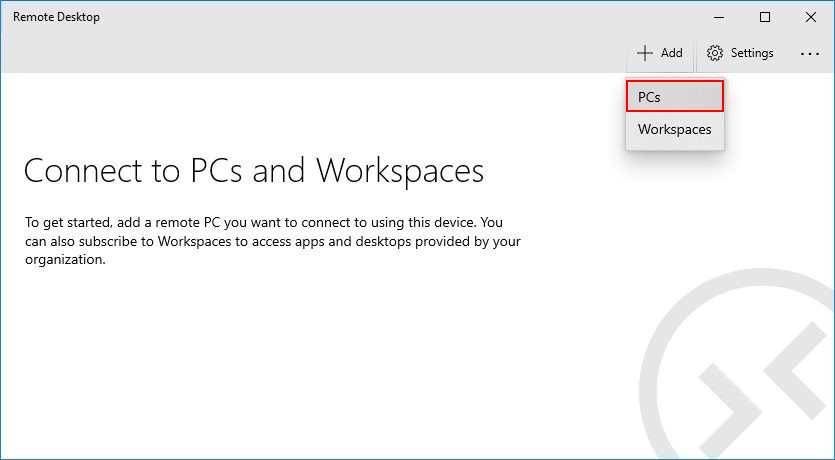Click the word "Workspaces" in the large heading

pos(400,171)
